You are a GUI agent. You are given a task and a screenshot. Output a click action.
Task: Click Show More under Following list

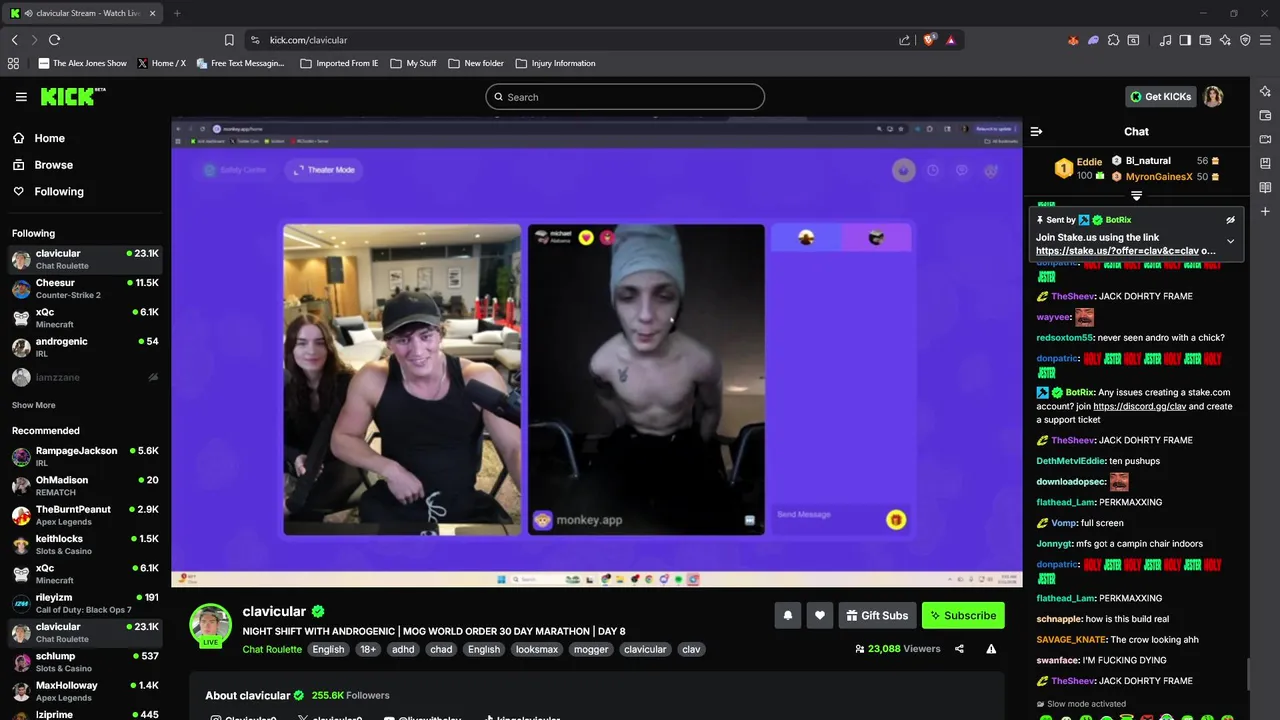click(33, 405)
